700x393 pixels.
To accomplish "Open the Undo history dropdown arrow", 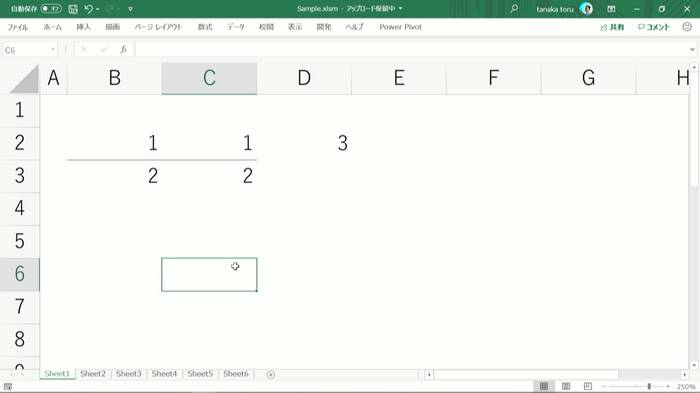I will point(98,9).
